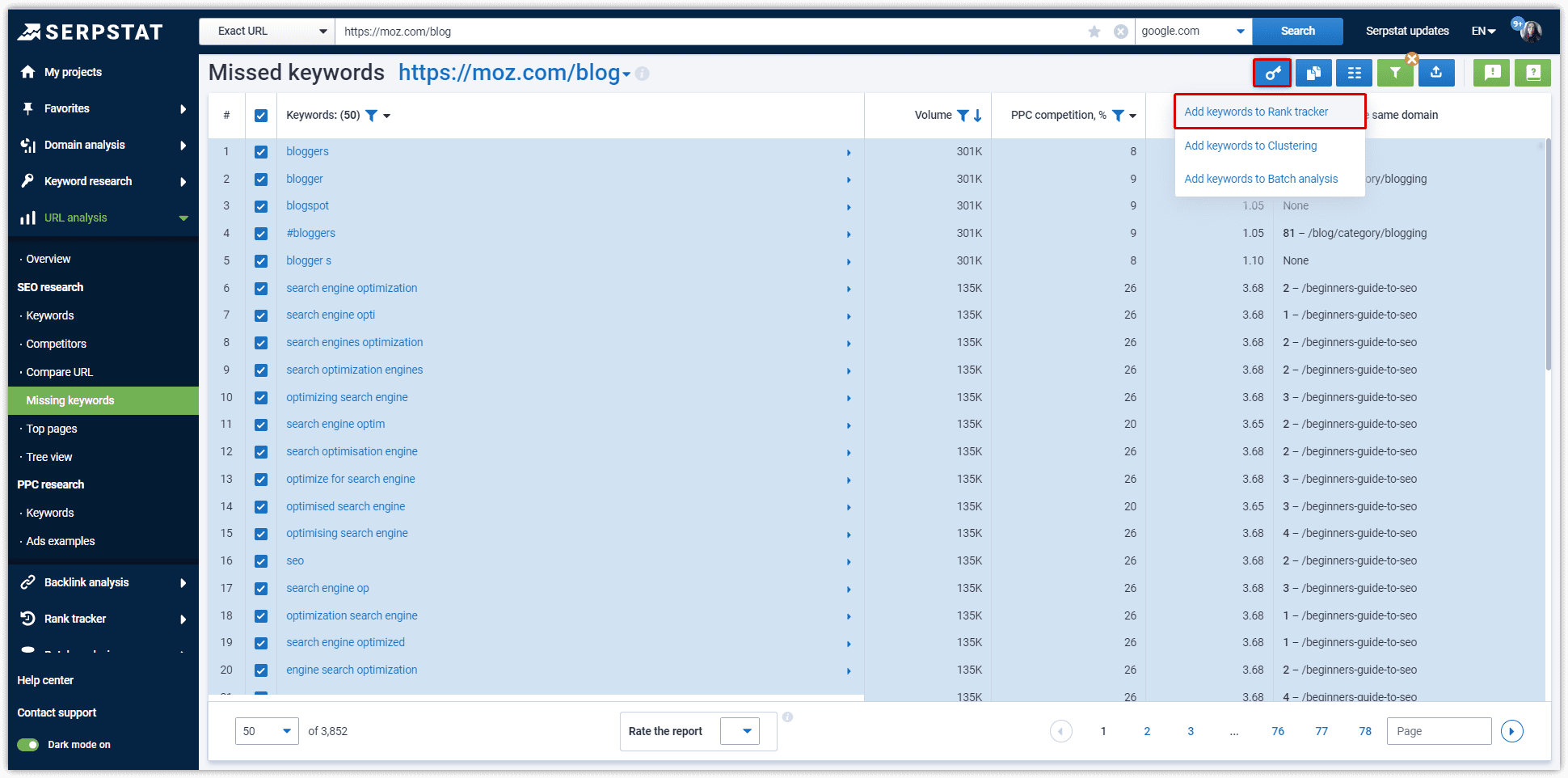Viewport: 1568px width, 778px height.
Task: Select Add keywords to Rank tracker
Action: [x=1270, y=112]
